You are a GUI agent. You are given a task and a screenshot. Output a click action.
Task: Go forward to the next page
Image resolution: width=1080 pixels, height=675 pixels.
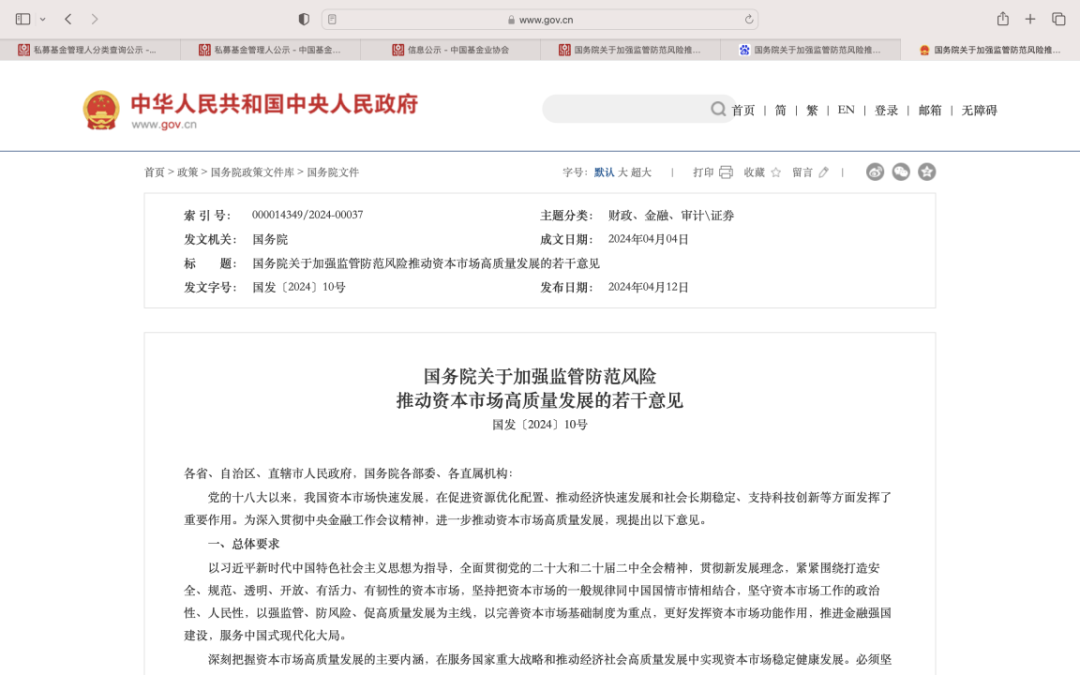click(x=95, y=19)
